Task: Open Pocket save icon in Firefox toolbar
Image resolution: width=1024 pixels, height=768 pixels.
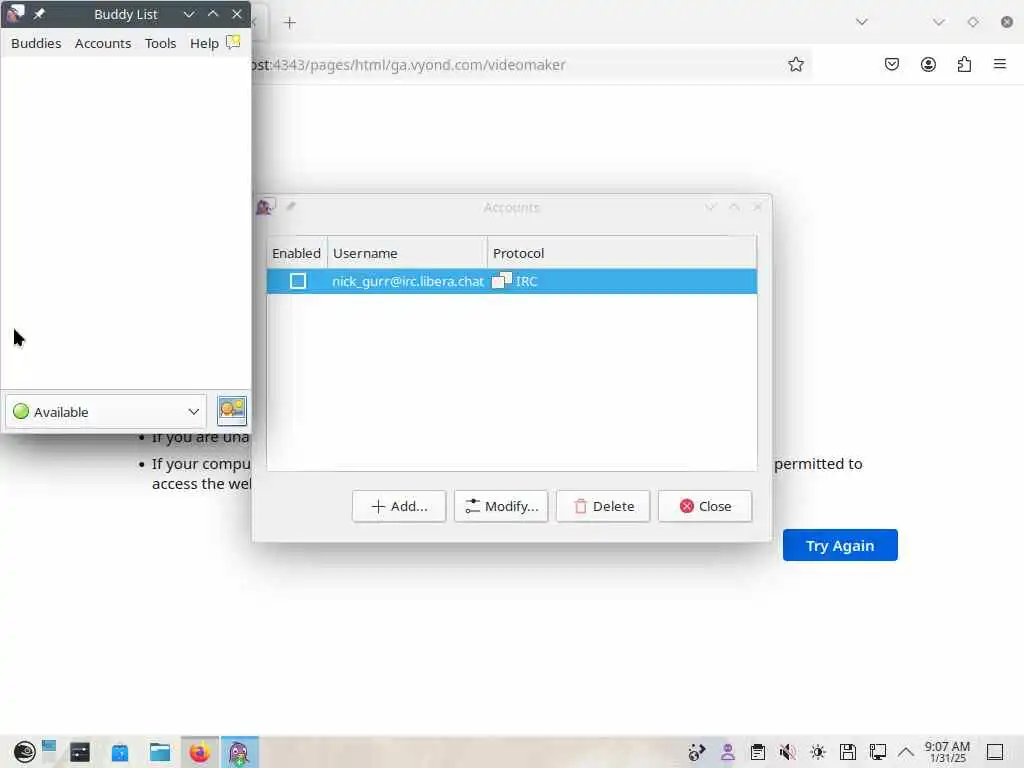Action: (891, 64)
